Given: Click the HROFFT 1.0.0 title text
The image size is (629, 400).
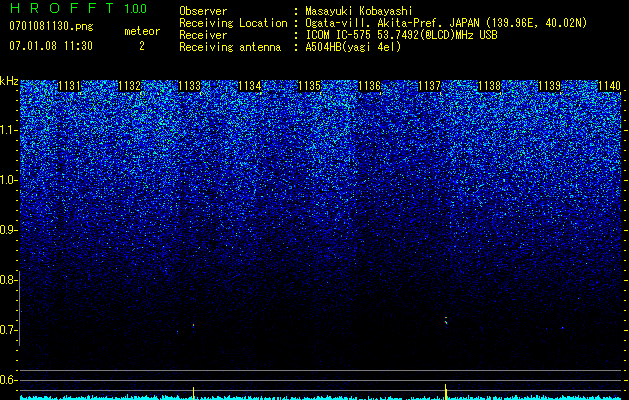Looking at the screenshot, I should pyautogui.click(x=78, y=8).
